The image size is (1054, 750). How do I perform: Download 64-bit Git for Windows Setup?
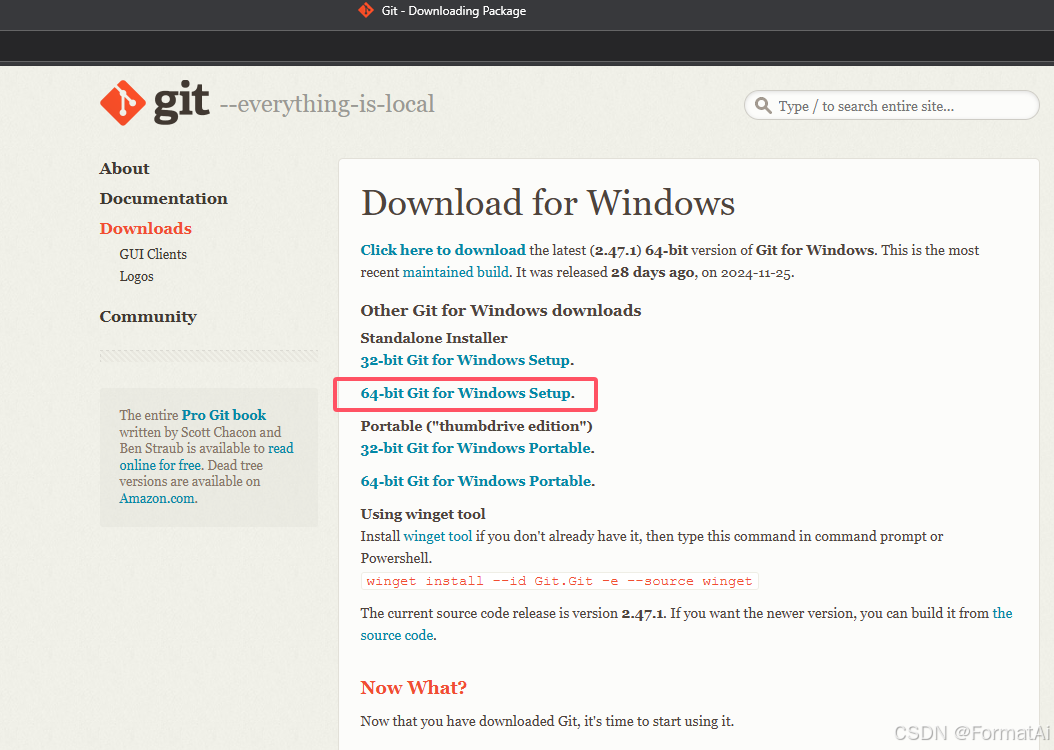[x=465, y=393]
